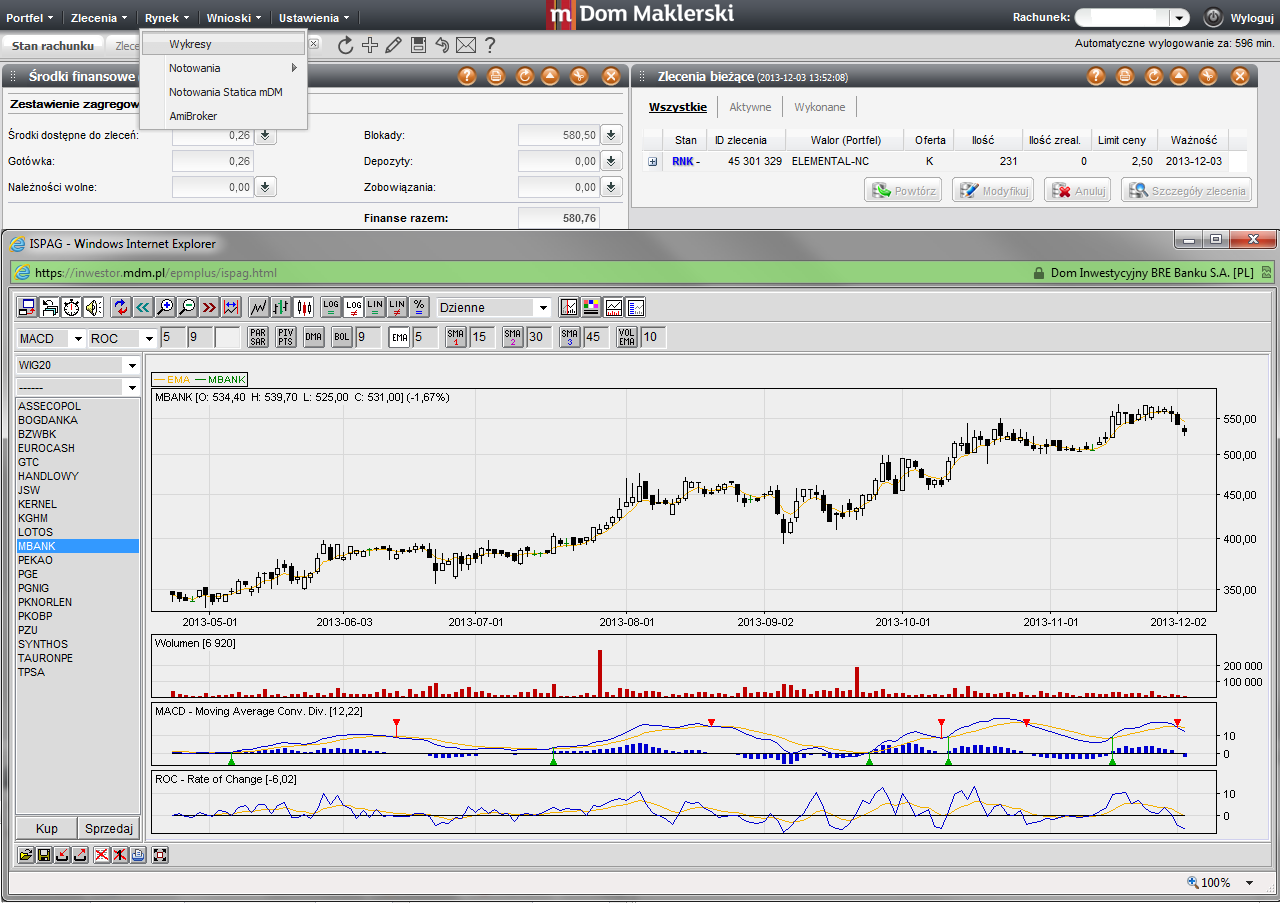Switch to the Aktywne orders tab

tap(750, 107)
